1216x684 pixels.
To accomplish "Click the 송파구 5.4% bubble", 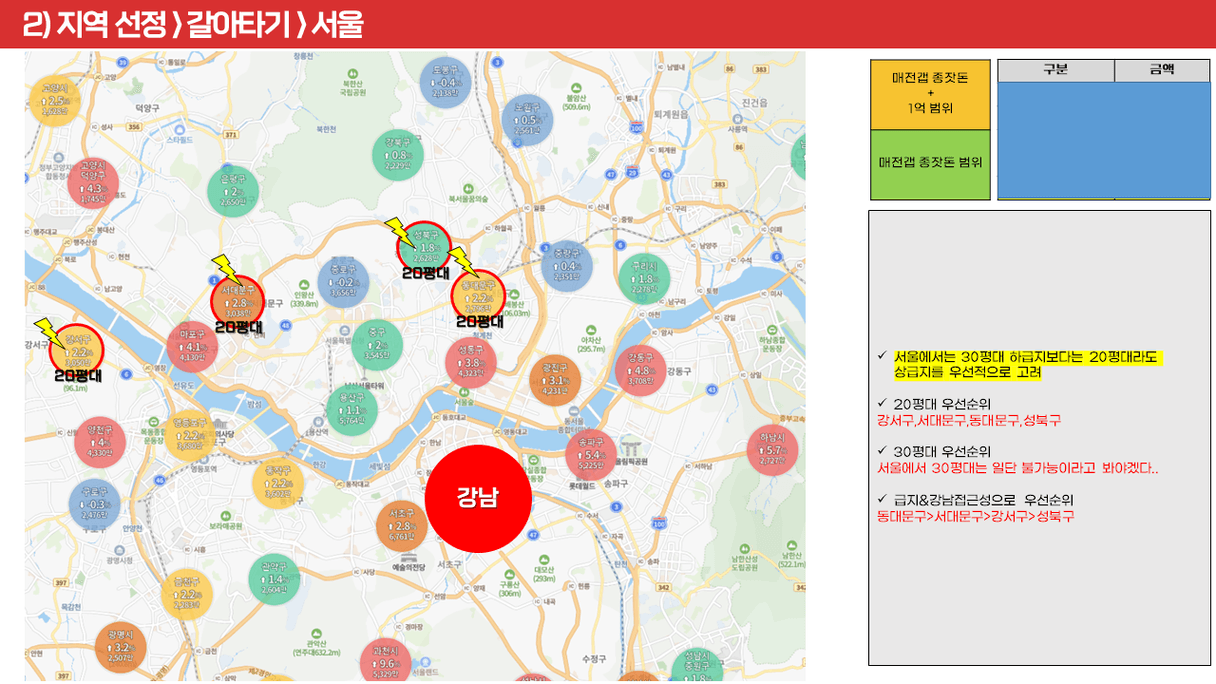I will point(591,453).
